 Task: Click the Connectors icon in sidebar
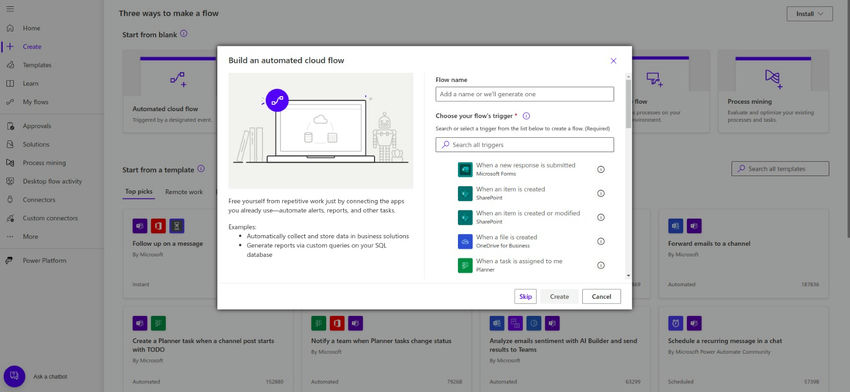(x=10, y=200)
